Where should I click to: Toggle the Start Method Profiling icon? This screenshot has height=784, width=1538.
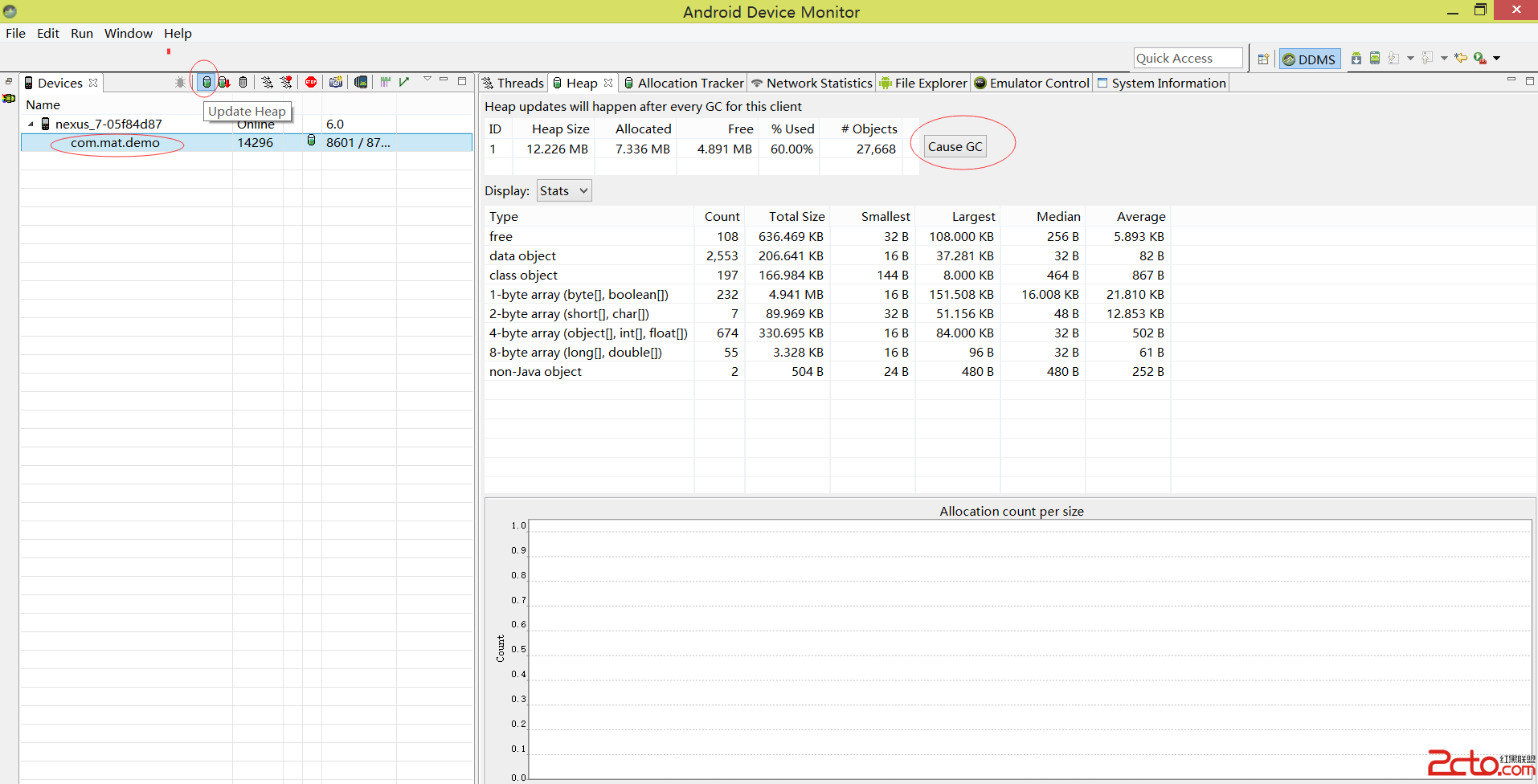286,82
